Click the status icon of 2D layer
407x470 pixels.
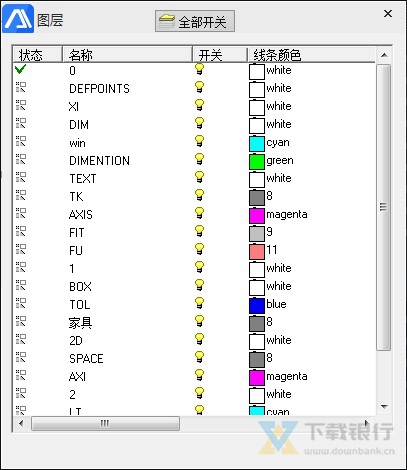click(x=21, y=340)
